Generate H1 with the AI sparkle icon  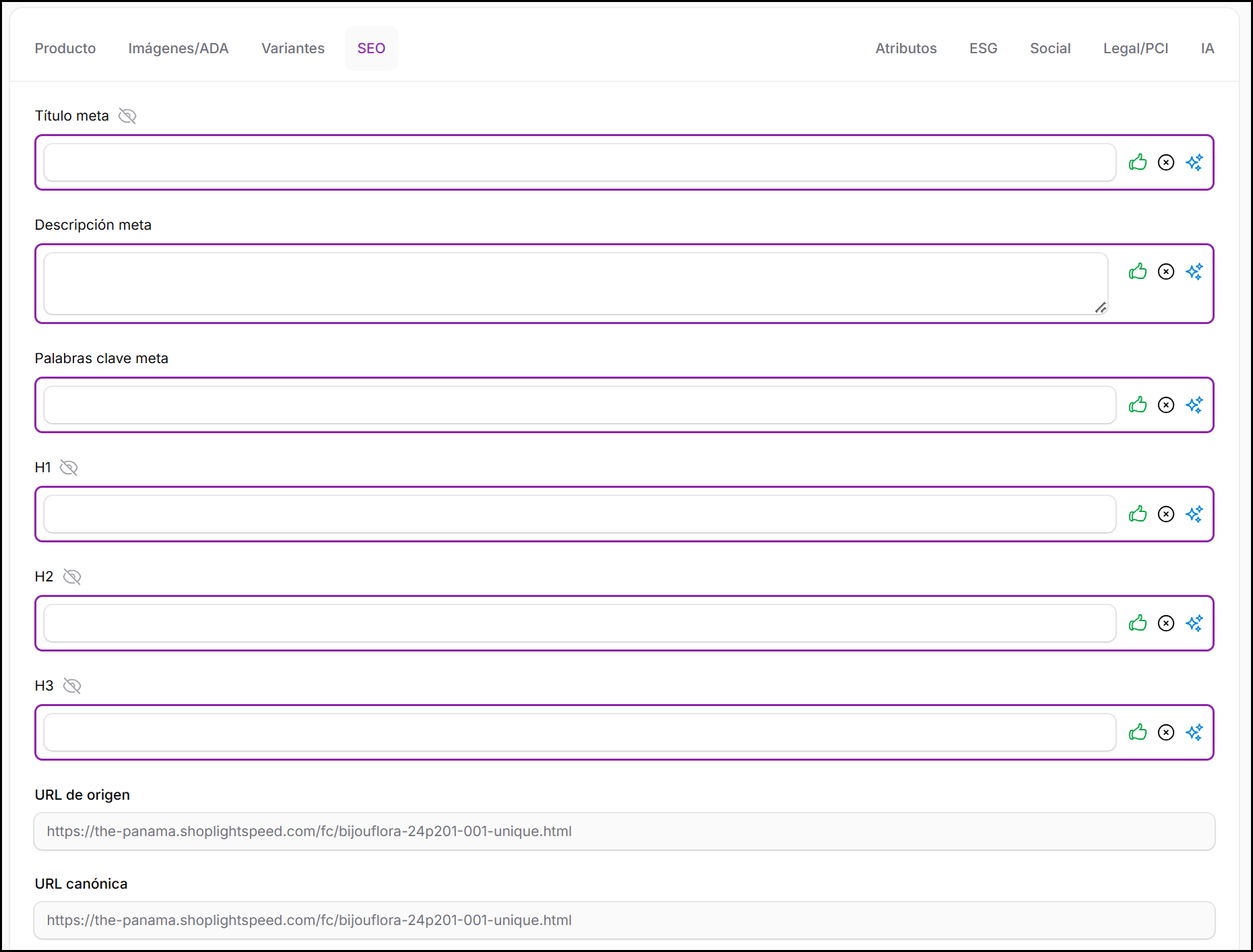click(1194, 514)
